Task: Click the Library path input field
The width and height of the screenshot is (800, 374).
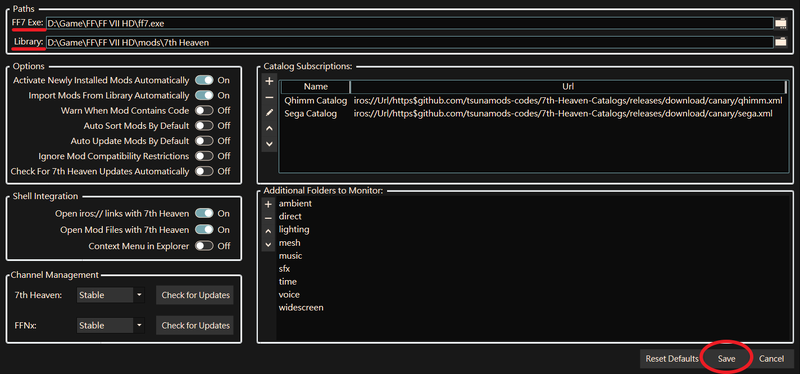Action: click(x=410, y=42)
